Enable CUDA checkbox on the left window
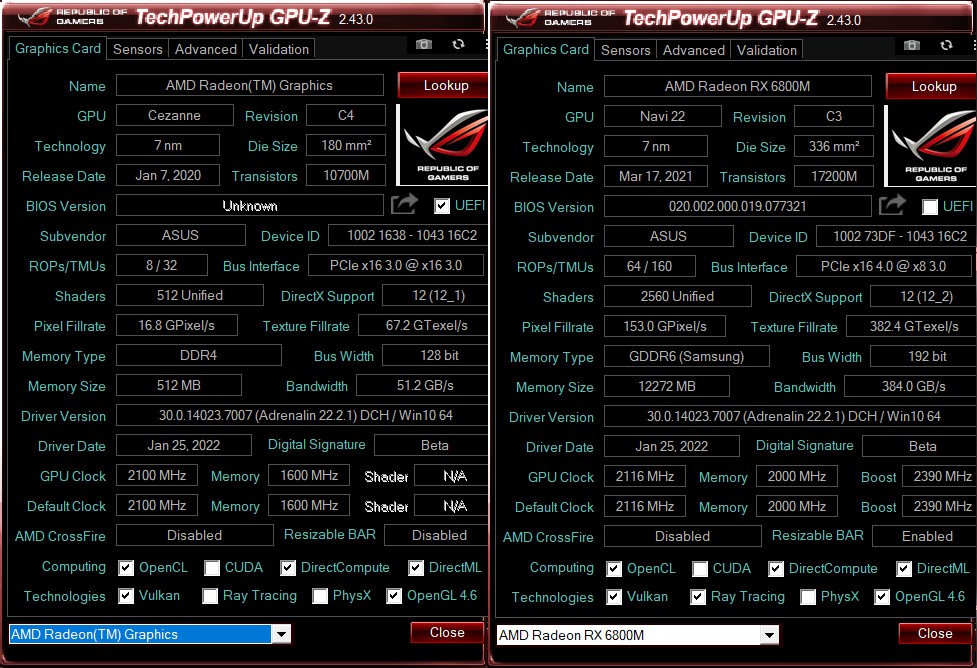 [x=211, y=568]
